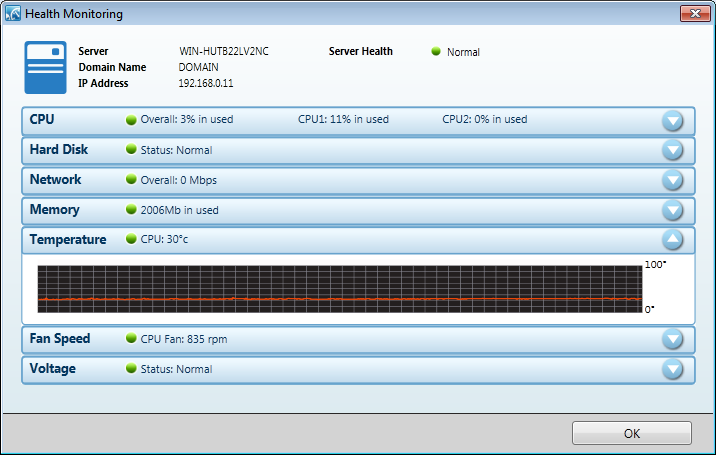Click the green Network status indicator
The height and width of the screenshot is (455, 716).
click(x=131, y=180)
